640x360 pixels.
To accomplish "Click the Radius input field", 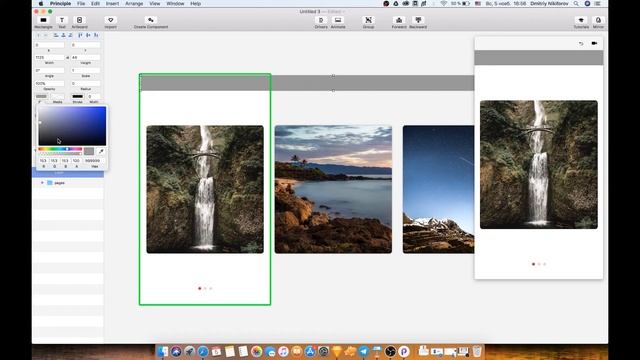I will 85,83.
